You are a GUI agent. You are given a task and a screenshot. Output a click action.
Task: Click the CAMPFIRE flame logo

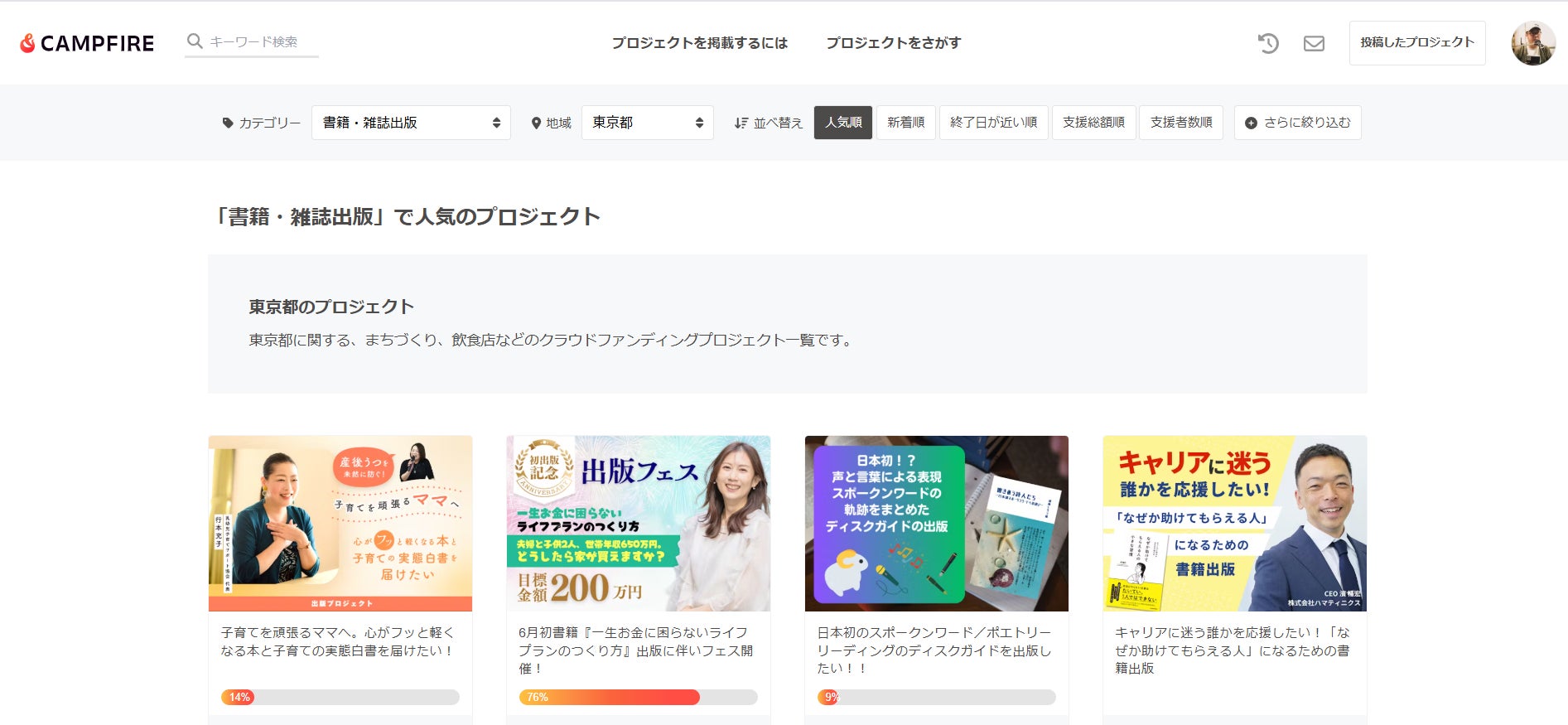click(27, 43)
